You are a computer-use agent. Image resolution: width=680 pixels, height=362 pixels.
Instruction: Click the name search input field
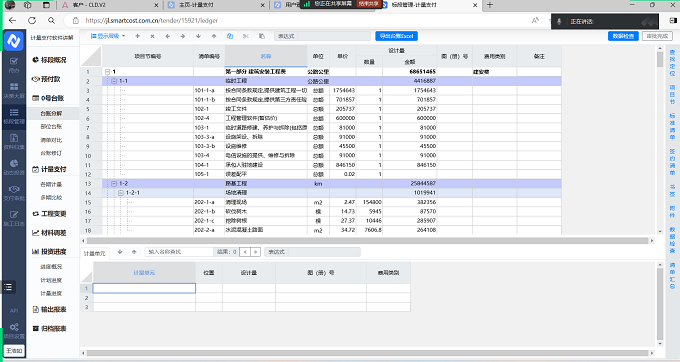coord(179,252)
